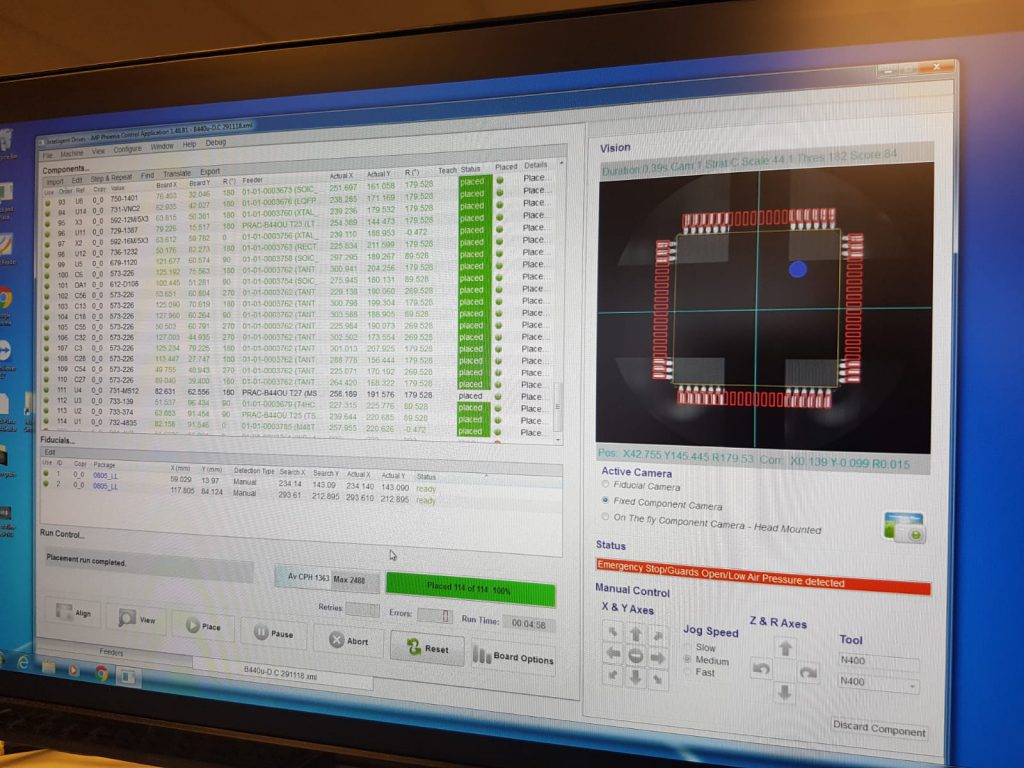
Task: Open the Machine menu
Action: click(x=72, y=153)
